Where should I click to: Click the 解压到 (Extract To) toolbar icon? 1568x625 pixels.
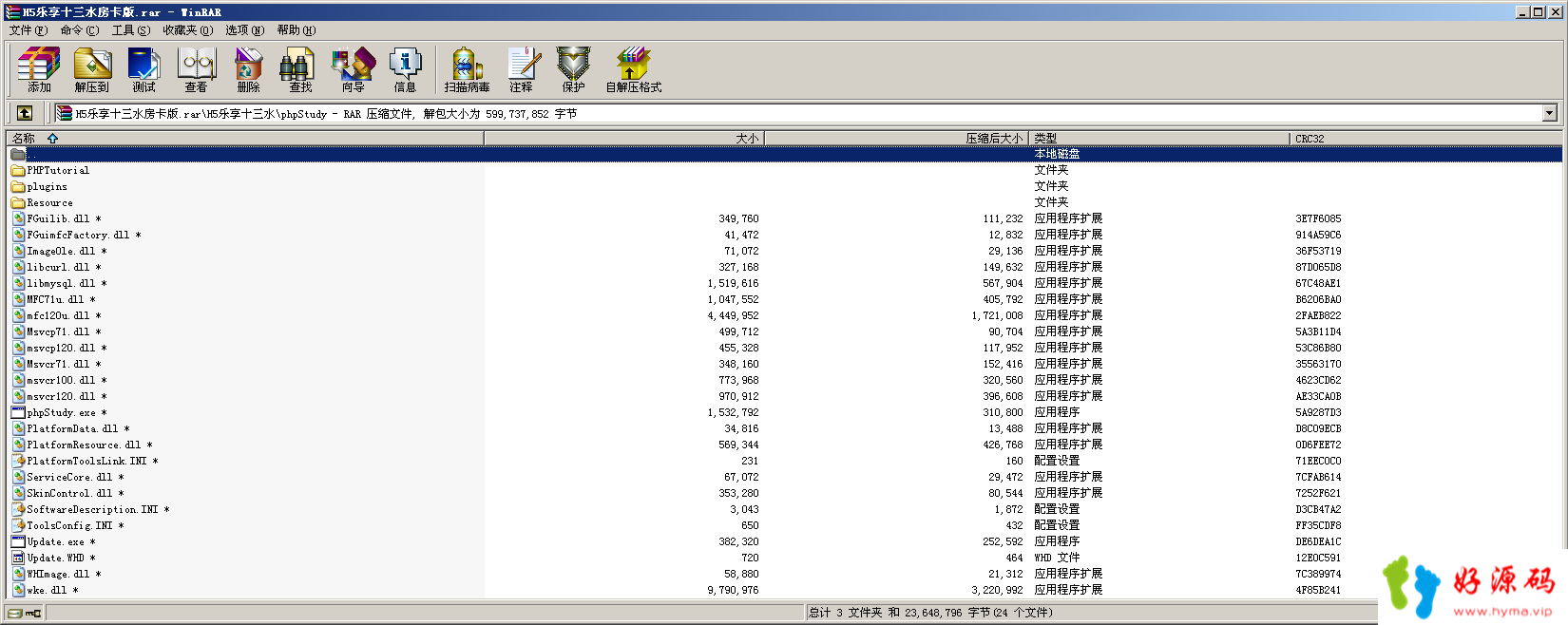tap(92, 69)
